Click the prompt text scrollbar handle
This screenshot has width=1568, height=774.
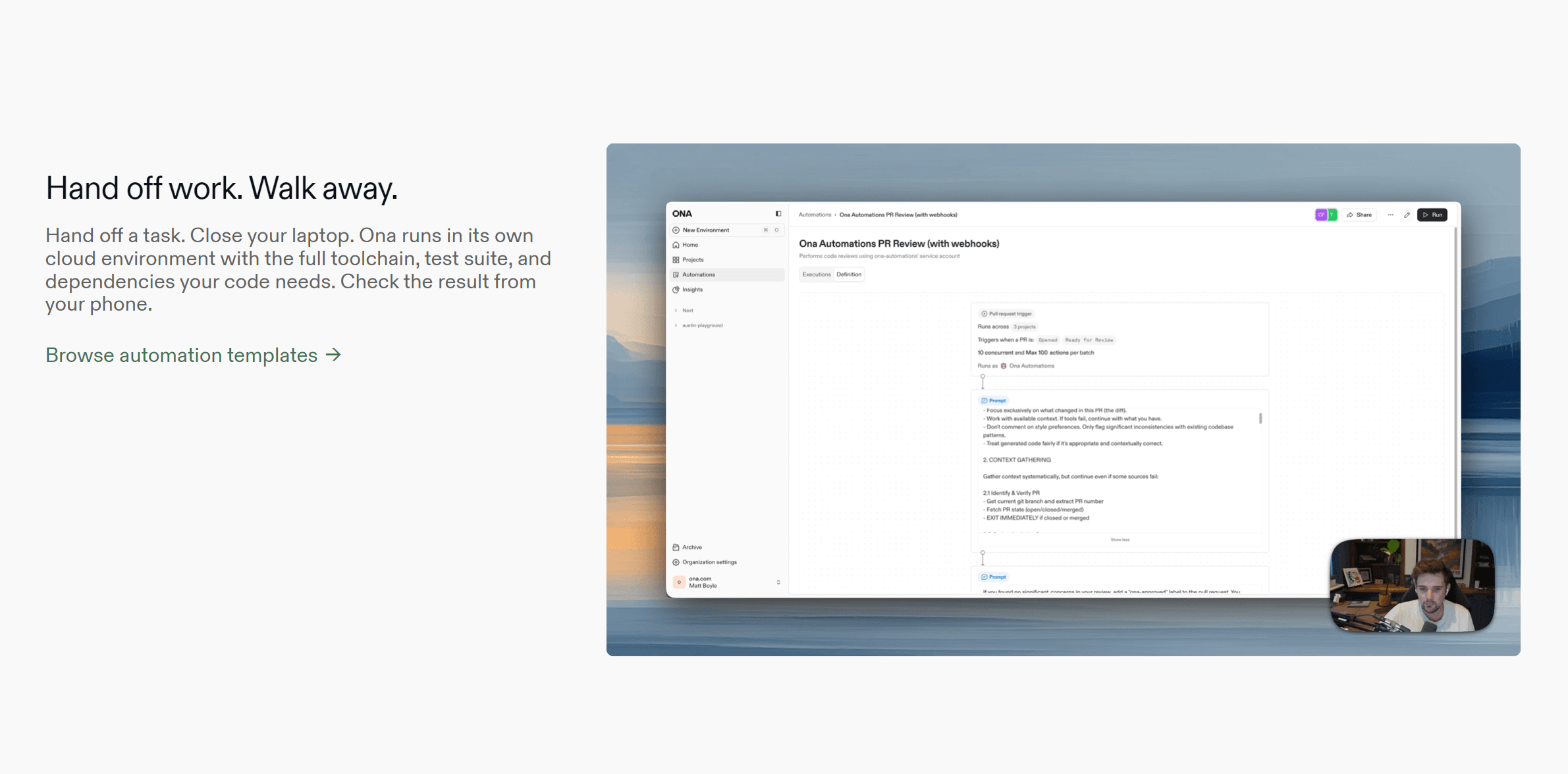click(x=1260, y=419)
